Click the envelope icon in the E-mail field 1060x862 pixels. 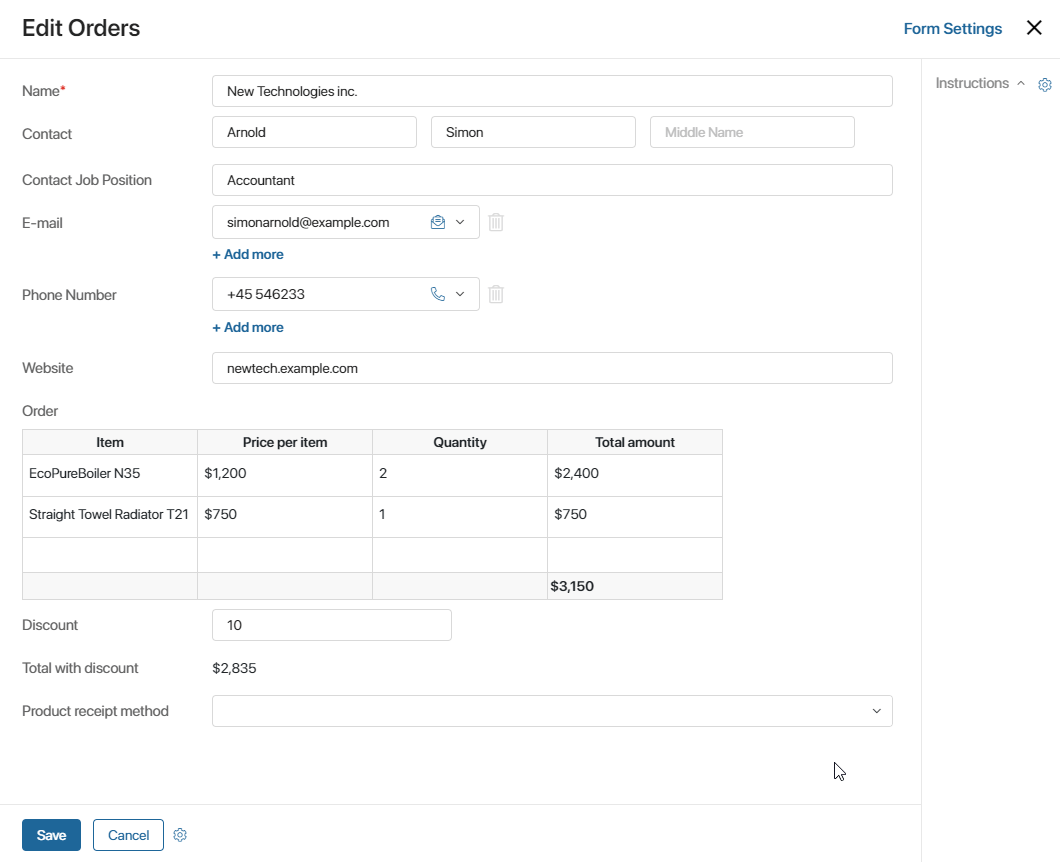tap(437, 222)
